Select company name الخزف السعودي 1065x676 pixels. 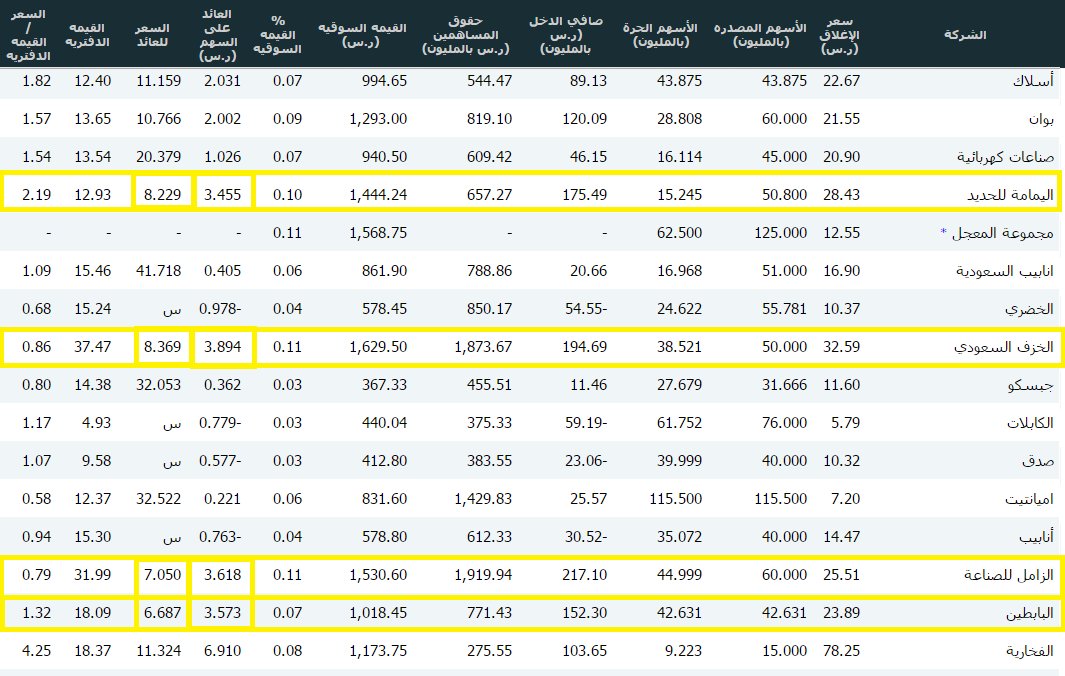pos(1004,347)
